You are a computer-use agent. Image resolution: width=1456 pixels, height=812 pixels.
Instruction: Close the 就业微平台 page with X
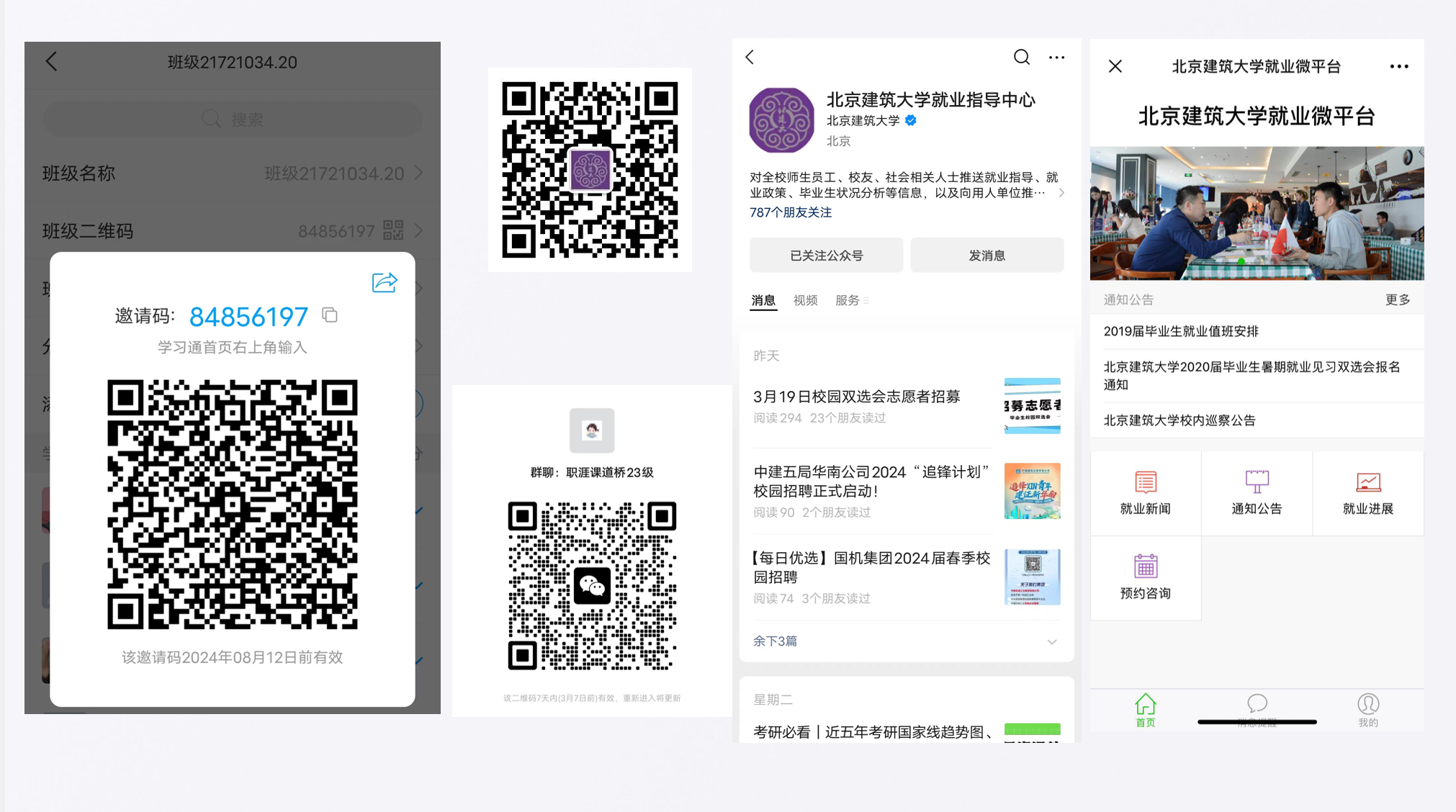[x=1115, y=66]
